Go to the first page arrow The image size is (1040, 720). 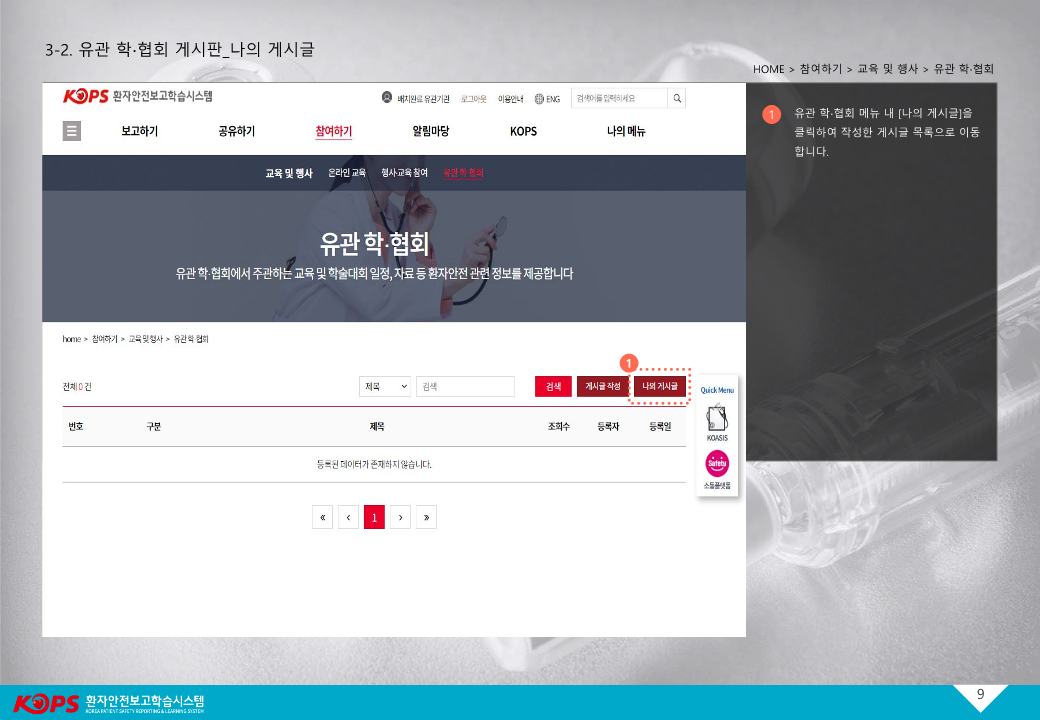click(x=322, y=517)
